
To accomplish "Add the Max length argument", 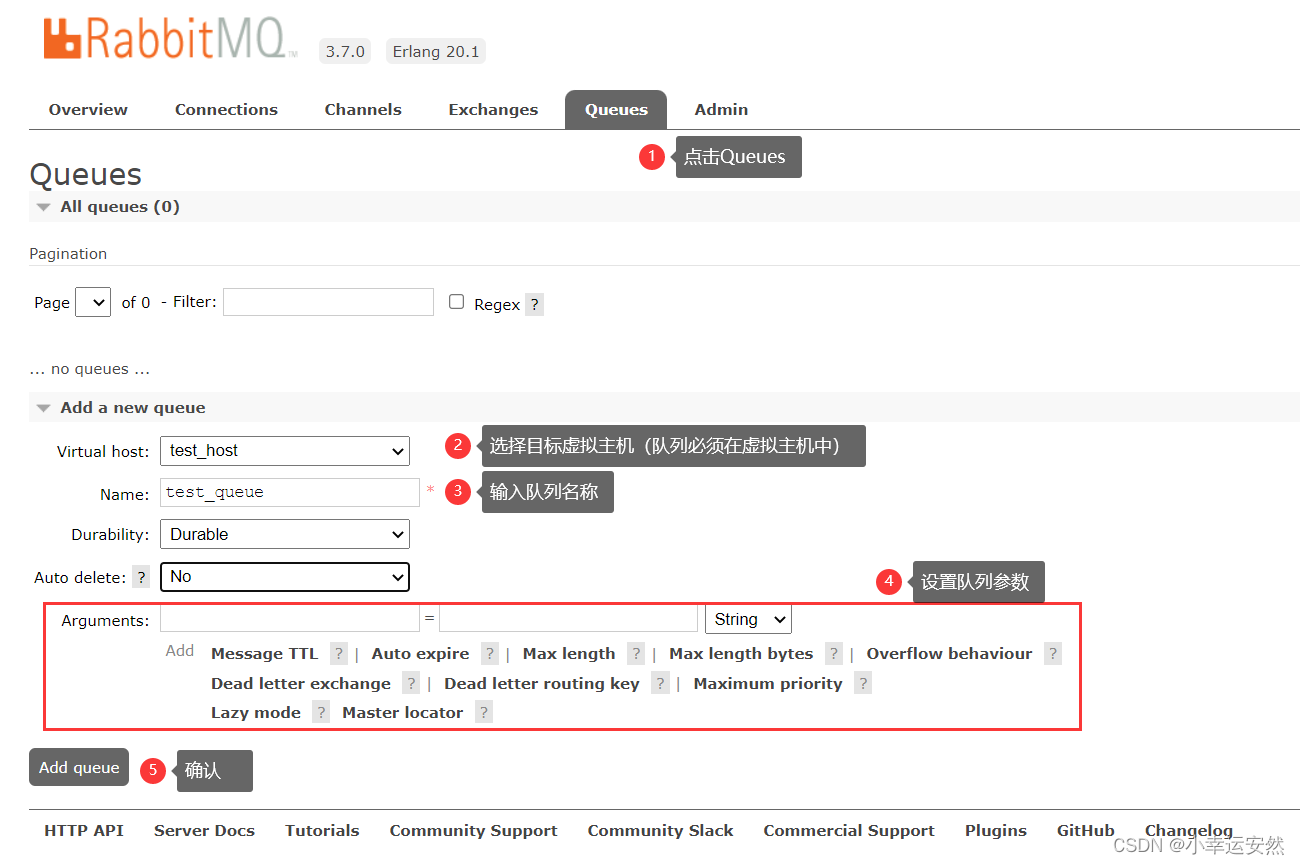I will click(569, 654).
